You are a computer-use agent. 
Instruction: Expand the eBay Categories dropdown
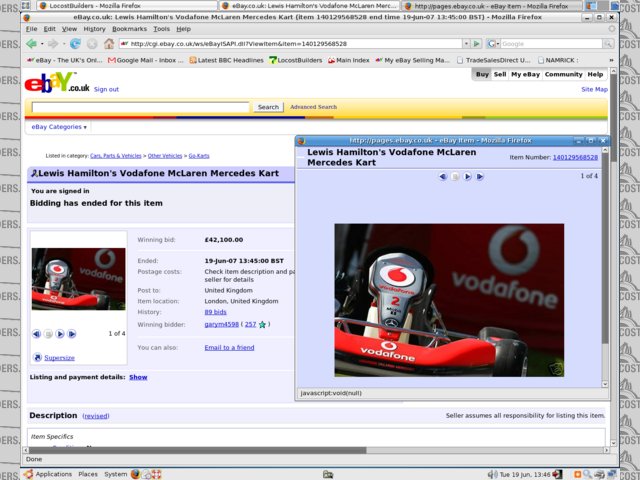(x=59, y=127)
